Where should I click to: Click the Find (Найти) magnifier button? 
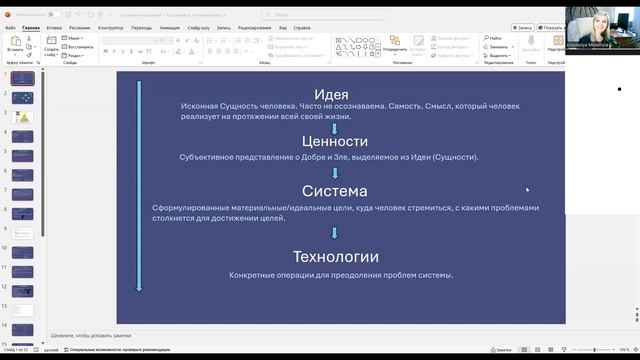(493, 38)
